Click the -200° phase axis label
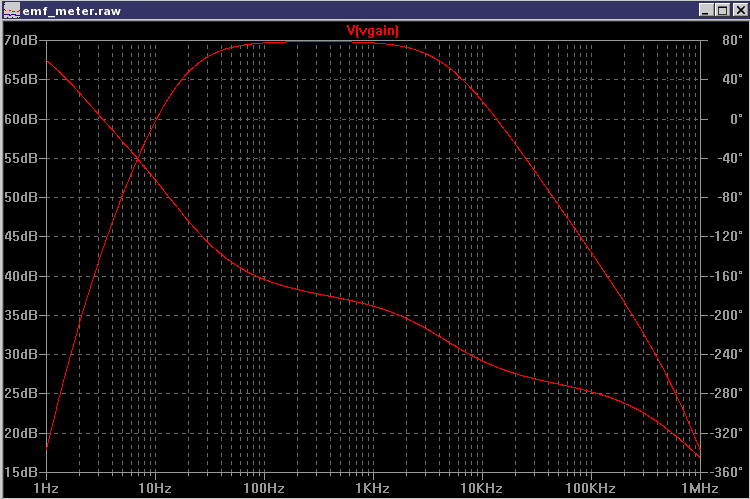This screenshot has height=499, width=750. [727, 315]
